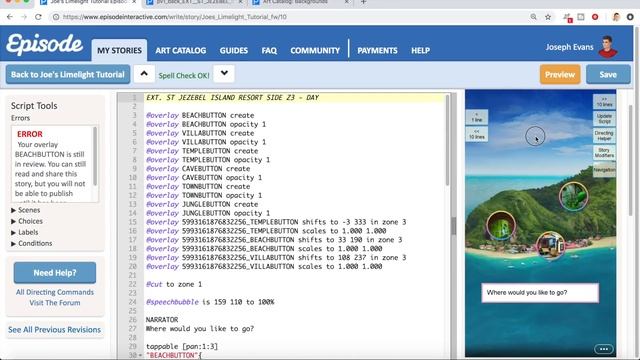Step back 1 line in preview
This screenshot has width=640, height=360.
coord(477,117)
